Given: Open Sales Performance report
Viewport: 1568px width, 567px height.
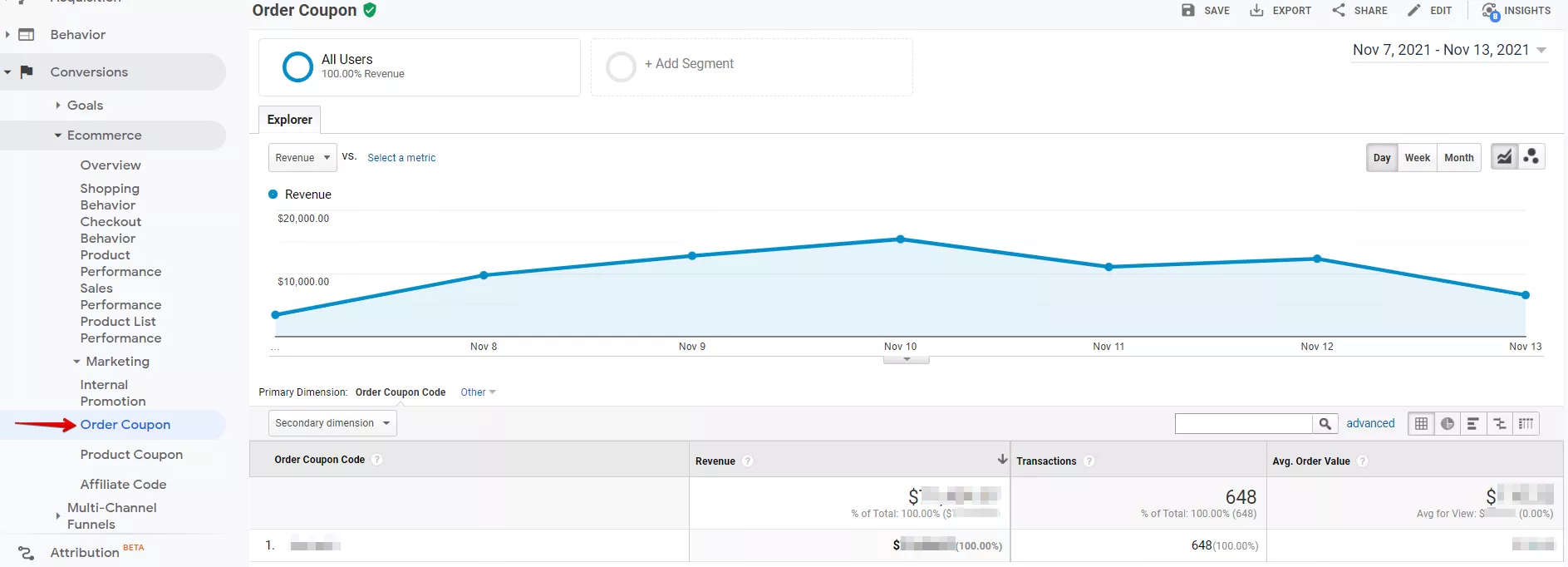Looking at the screenshot, I should pyautogui.click(x=120, y=297).
